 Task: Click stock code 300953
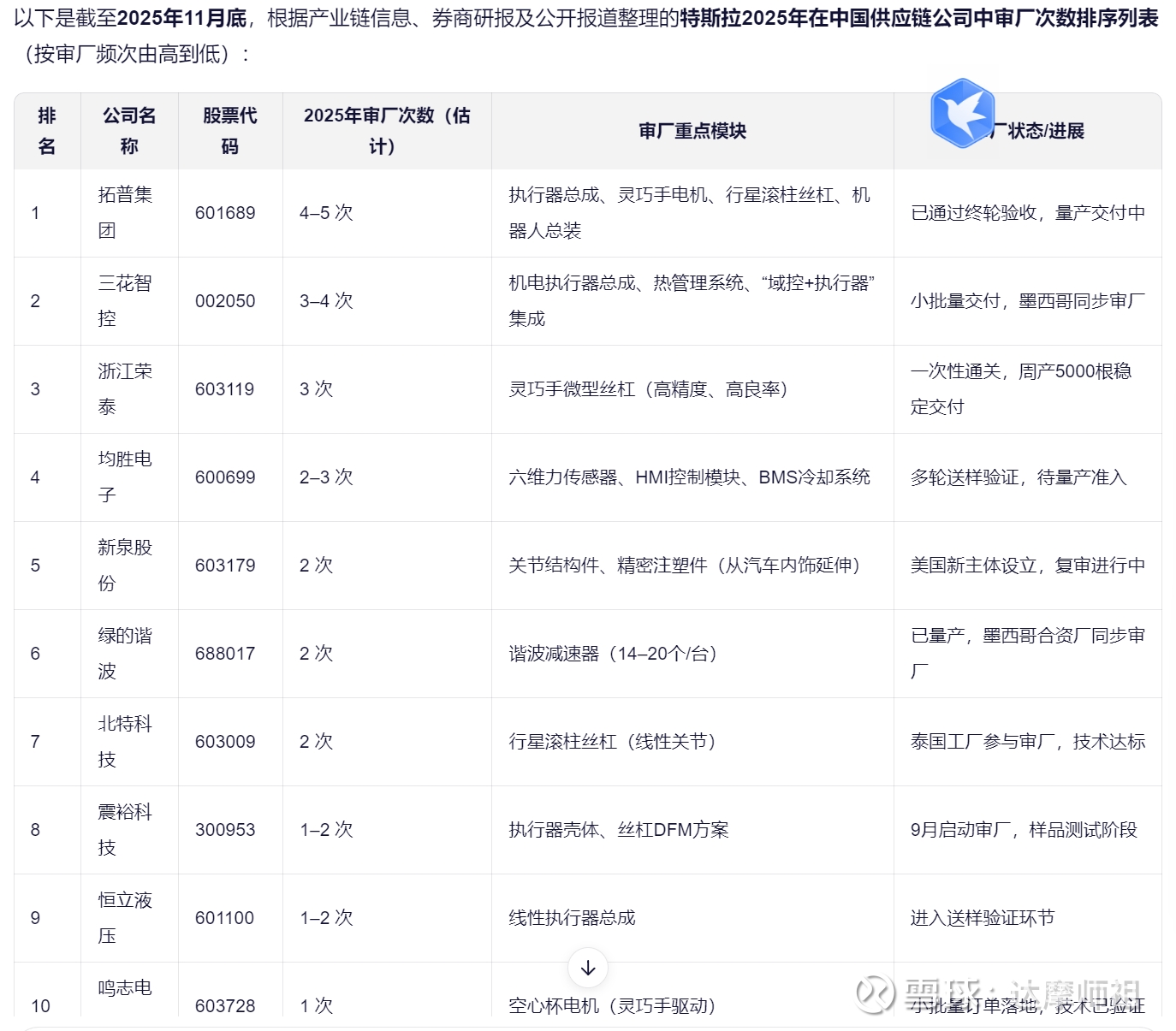(225, 830)
